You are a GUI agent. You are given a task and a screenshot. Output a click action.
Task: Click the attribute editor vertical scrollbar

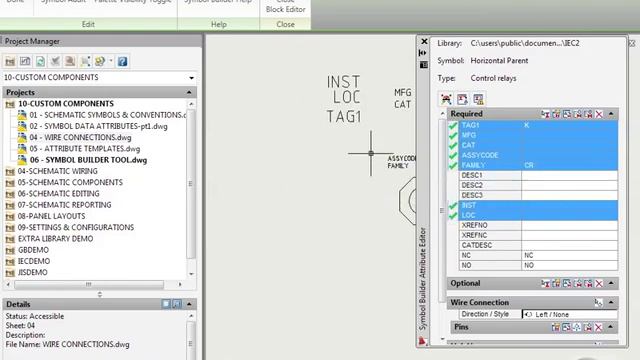[x=442, y=210]
